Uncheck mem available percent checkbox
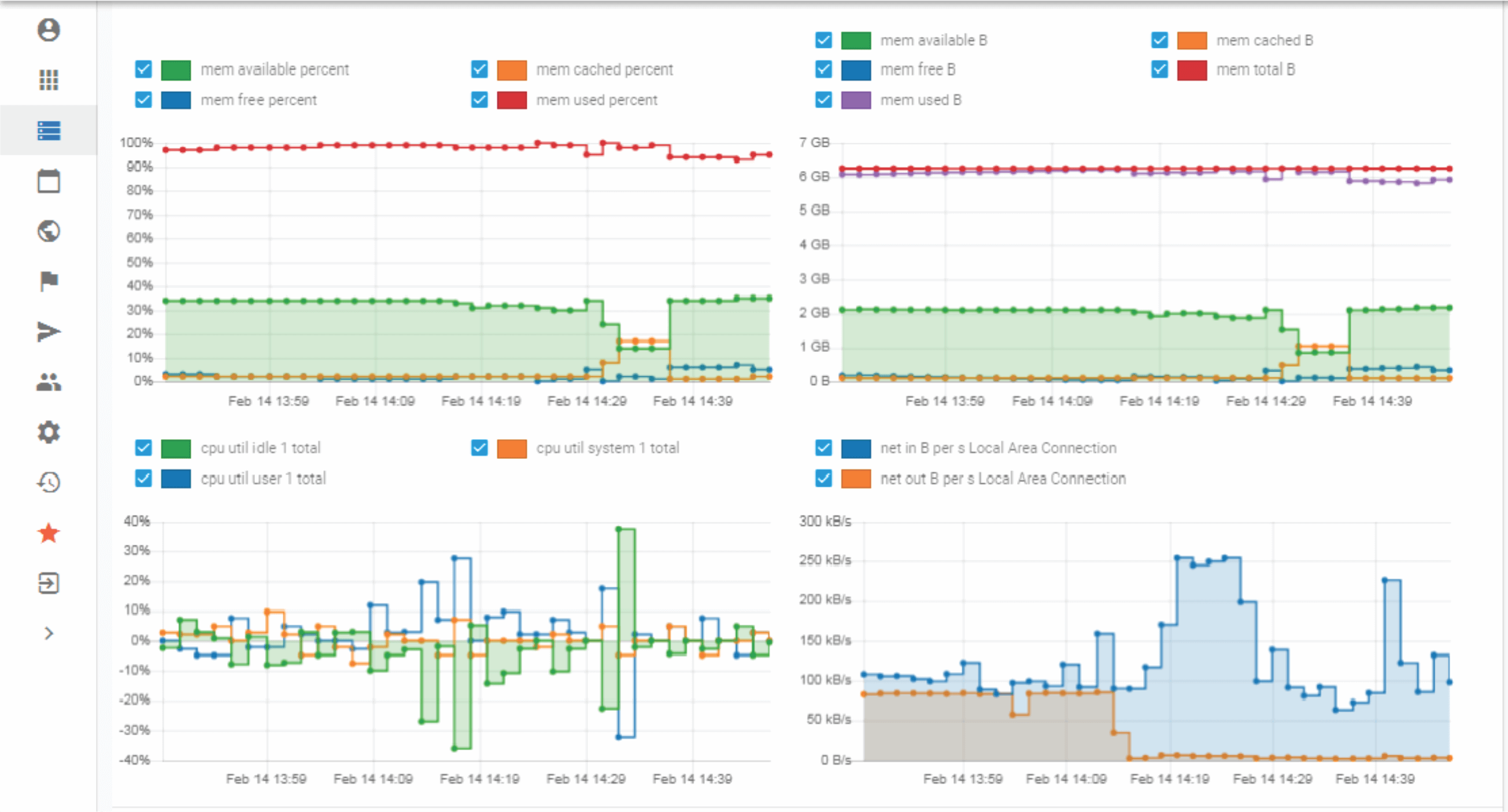 coord(143,69)
